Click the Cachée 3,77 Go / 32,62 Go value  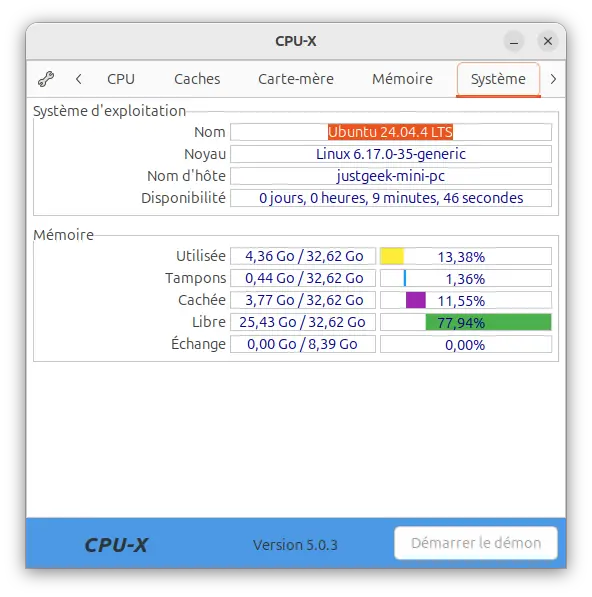(303, 300)
